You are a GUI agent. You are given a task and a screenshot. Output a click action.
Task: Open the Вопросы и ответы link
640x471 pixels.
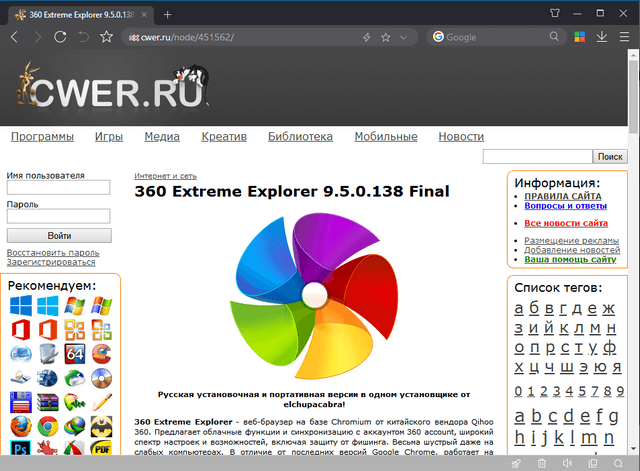click(x=565, y=206)
